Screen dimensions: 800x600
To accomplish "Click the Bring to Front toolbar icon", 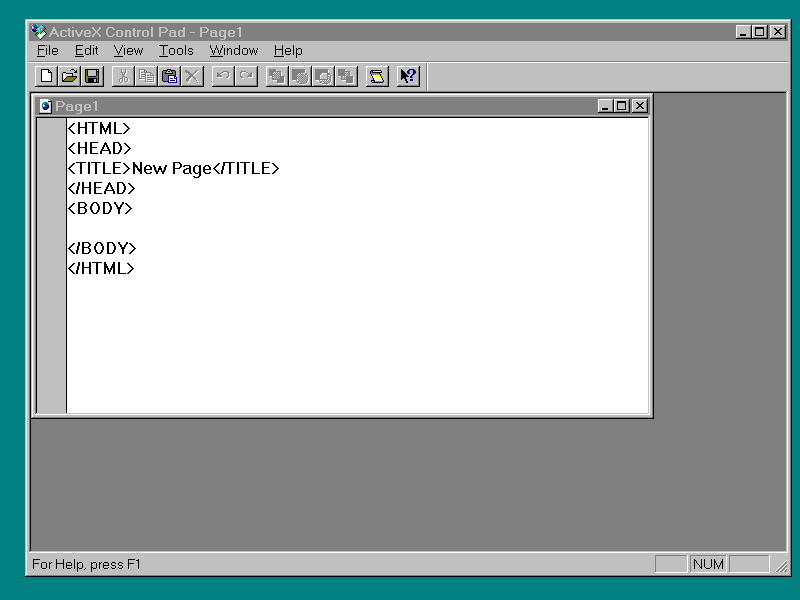I will (277, 76).
